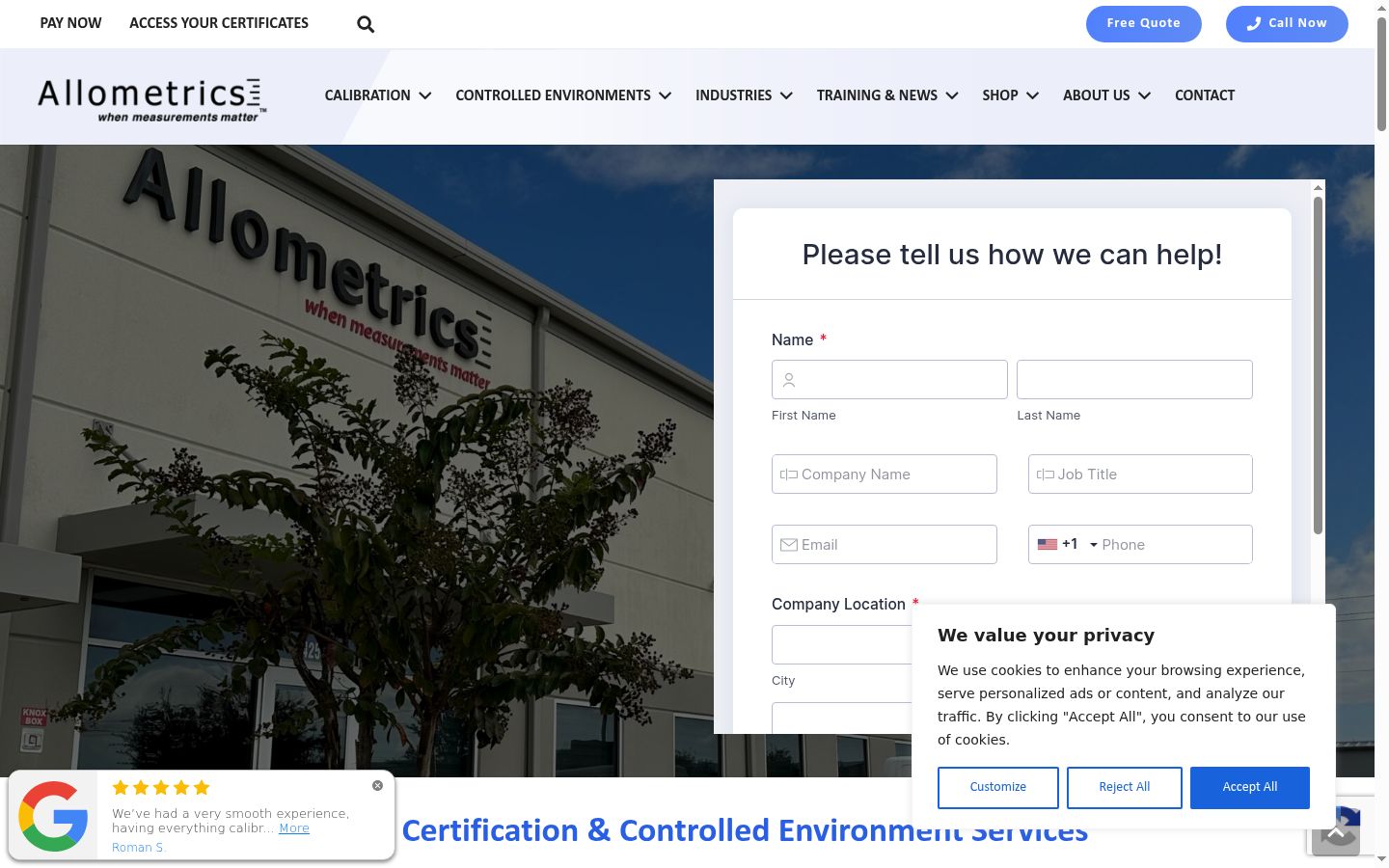
Task: Open the phone country code dropdown
Action: (1067, 545)
